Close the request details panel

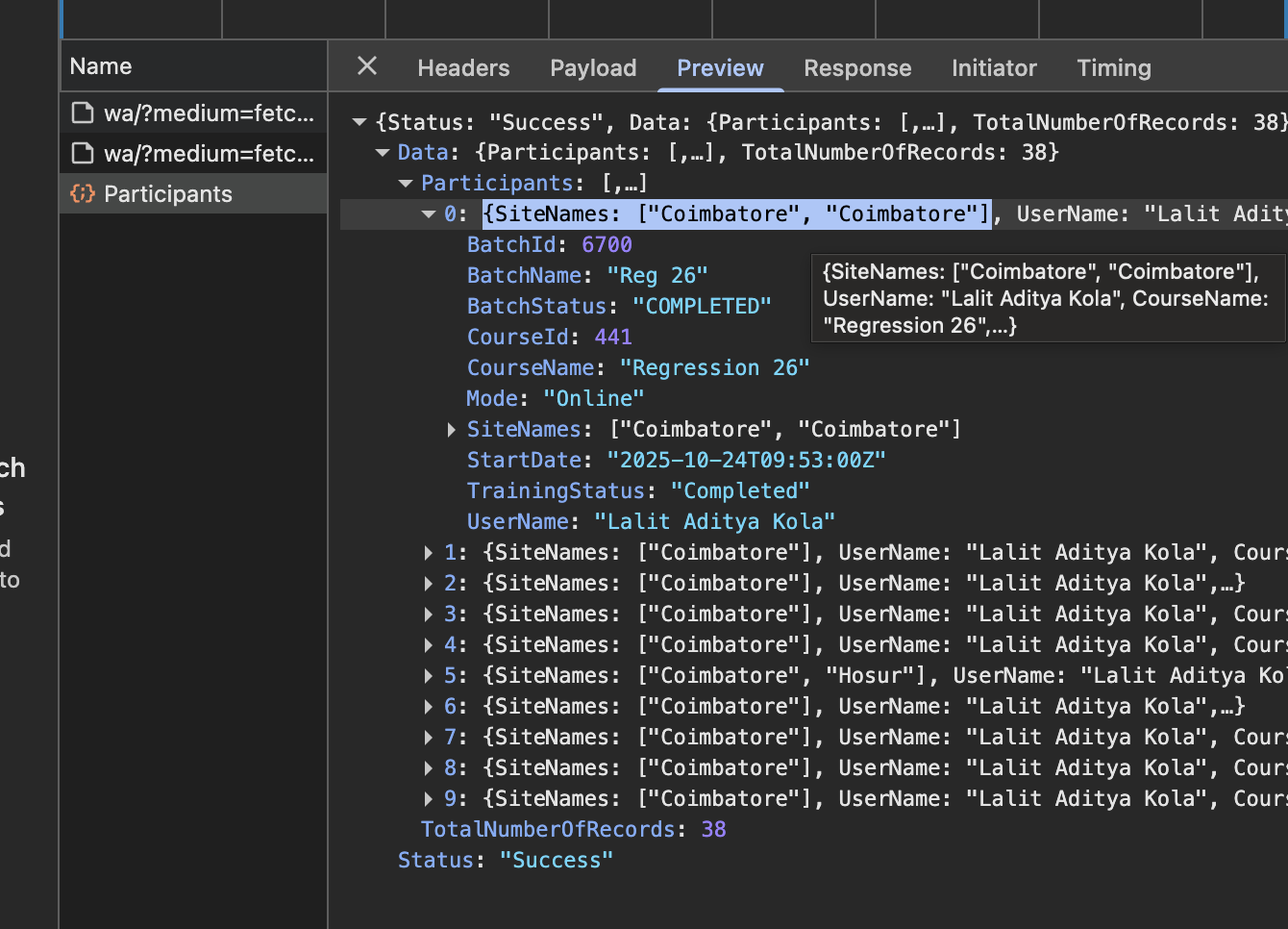[x=366, y=66]
